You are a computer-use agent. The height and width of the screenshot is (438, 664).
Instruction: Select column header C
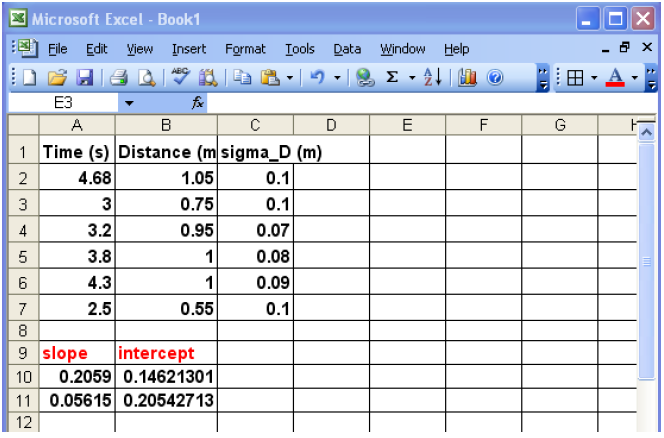click(x=256, y=125)
